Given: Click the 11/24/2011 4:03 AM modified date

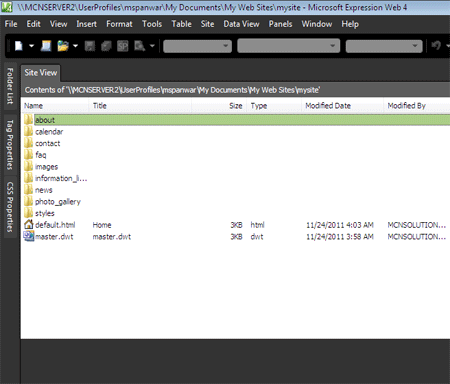Looking at the screenshot, I should [x=340, y=225].
